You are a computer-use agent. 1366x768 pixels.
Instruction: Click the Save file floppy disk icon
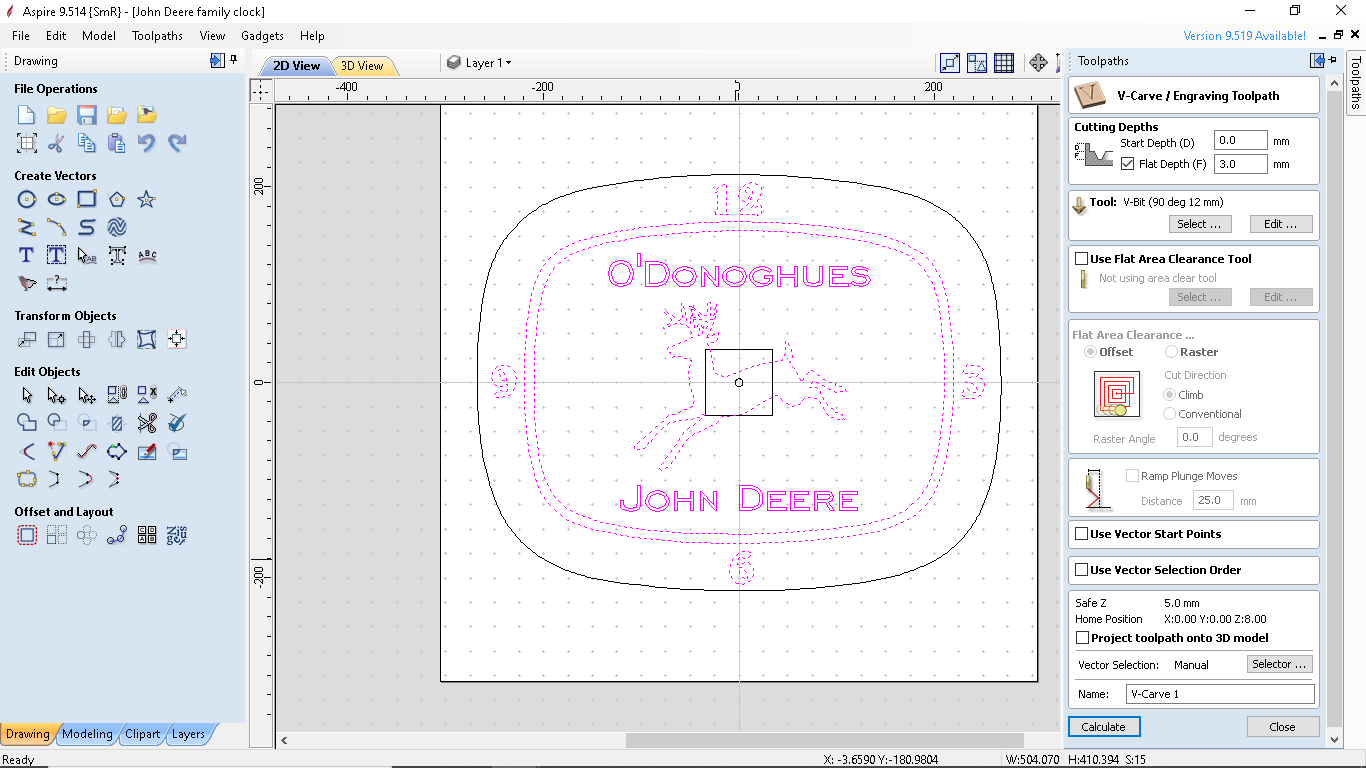click(x=87, y=115)
